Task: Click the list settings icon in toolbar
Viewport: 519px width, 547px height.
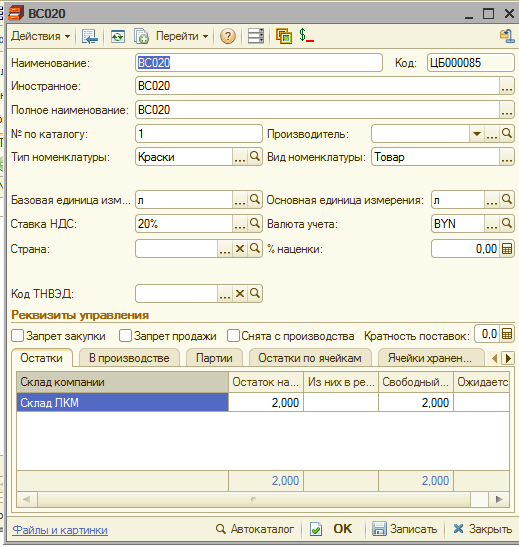Action: point(256,36)
